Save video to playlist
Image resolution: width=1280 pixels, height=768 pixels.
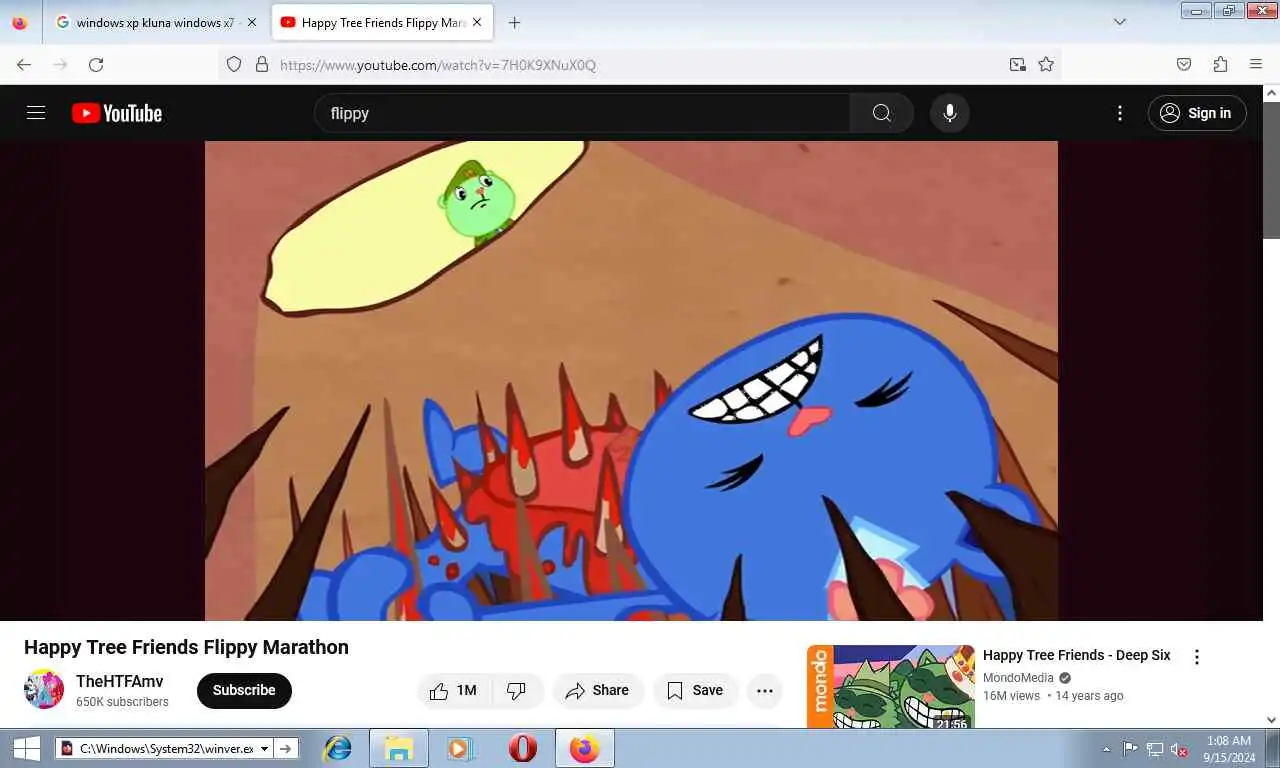(695, 690)
